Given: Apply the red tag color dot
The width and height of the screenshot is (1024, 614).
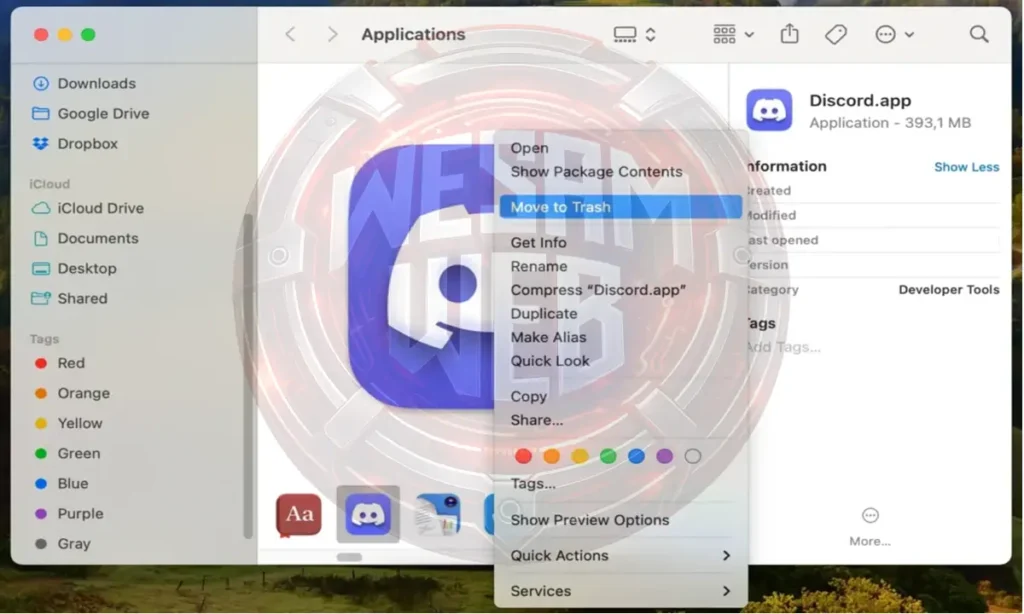Looking at the screenshot, I should (523, 456).
